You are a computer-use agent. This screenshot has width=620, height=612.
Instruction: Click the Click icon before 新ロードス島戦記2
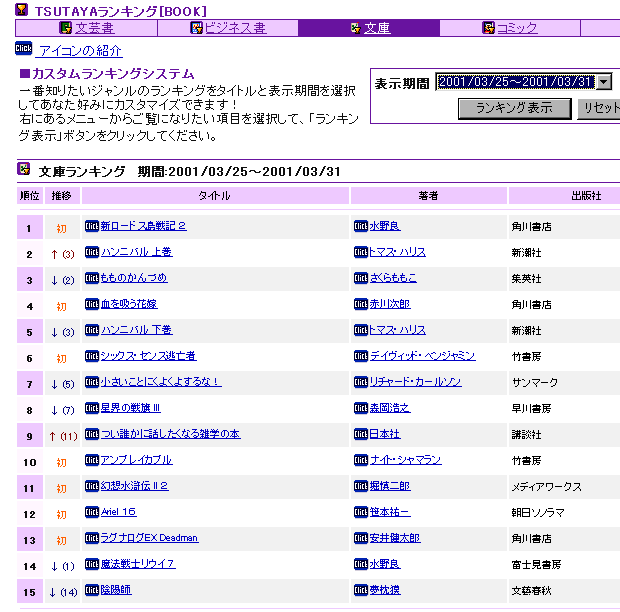point(92,226)
